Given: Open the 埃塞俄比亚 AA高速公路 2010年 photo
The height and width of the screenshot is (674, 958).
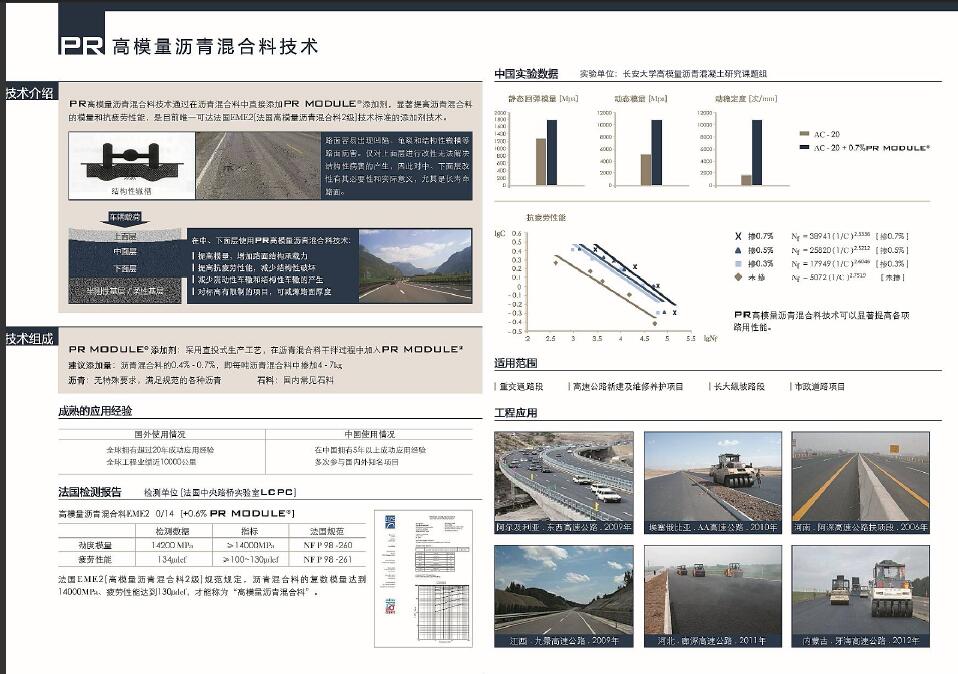Looking at the screenshot, I should pyautogui.click(x=713, y=482).
